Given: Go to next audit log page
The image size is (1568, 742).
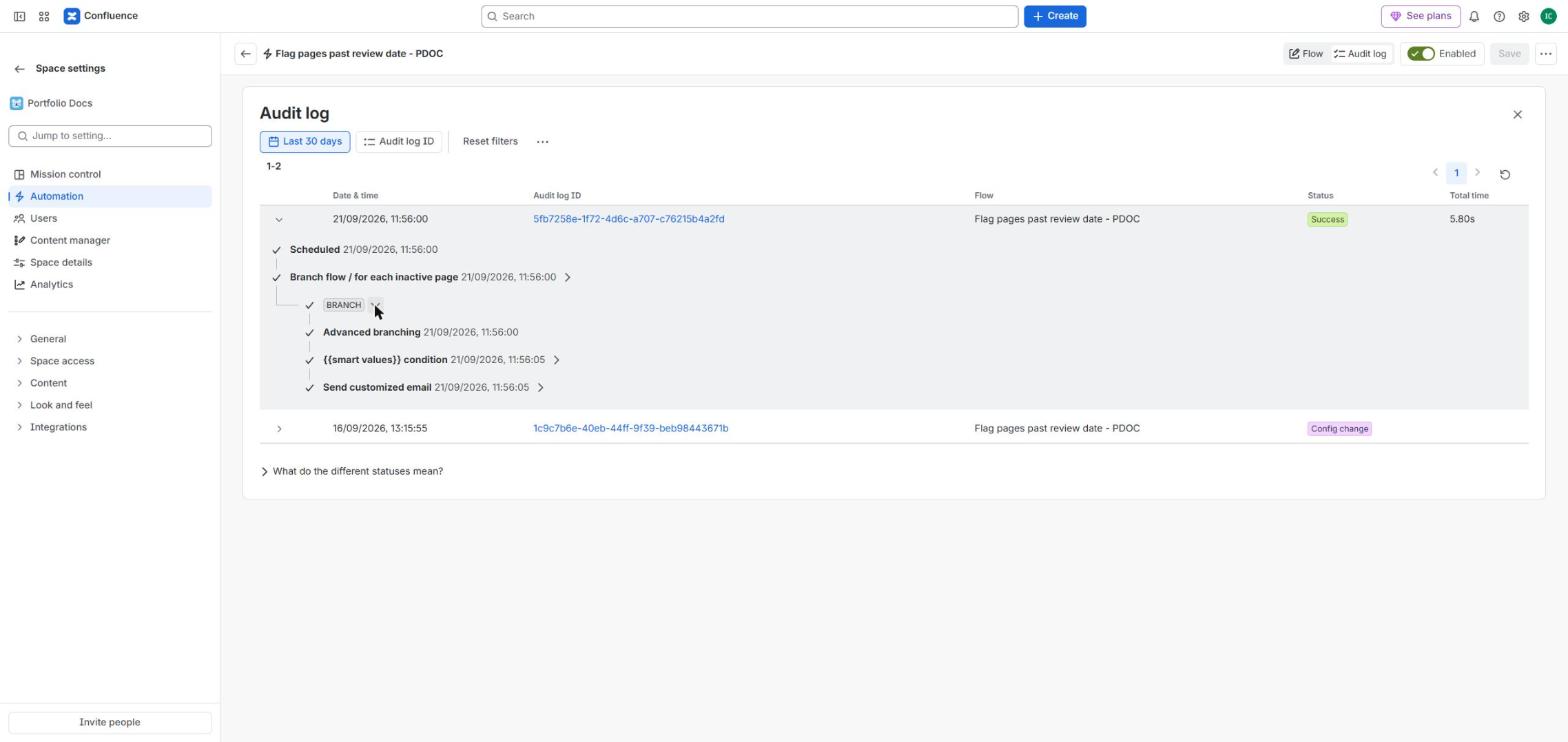Looking at the screenshot, I should 1477,173.
